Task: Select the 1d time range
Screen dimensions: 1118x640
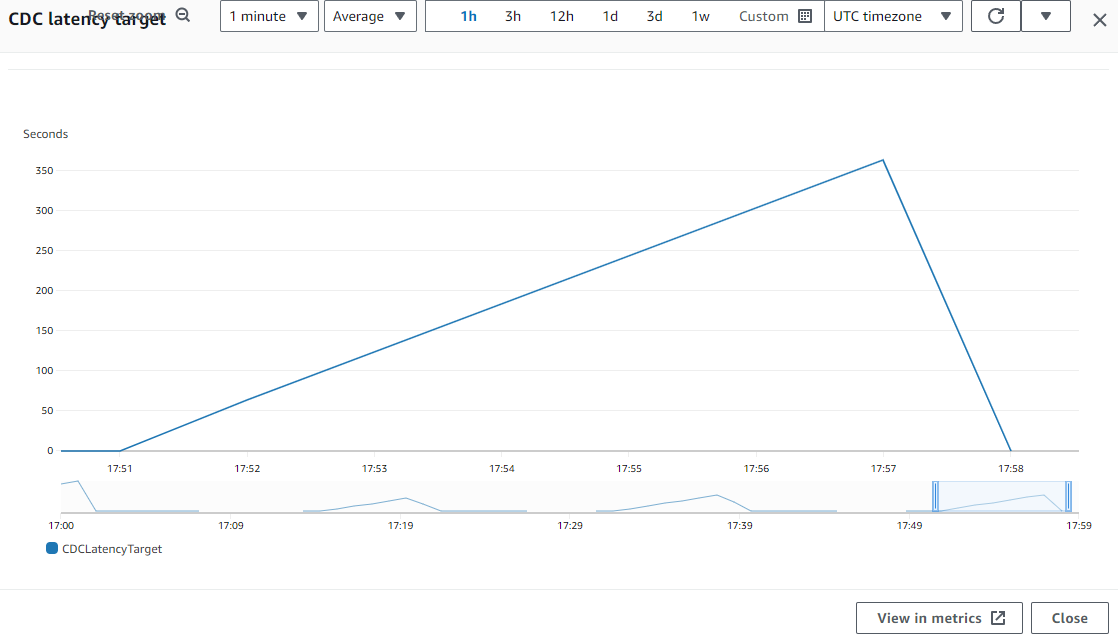Action: pyautogui.click(x=610, y=16)
